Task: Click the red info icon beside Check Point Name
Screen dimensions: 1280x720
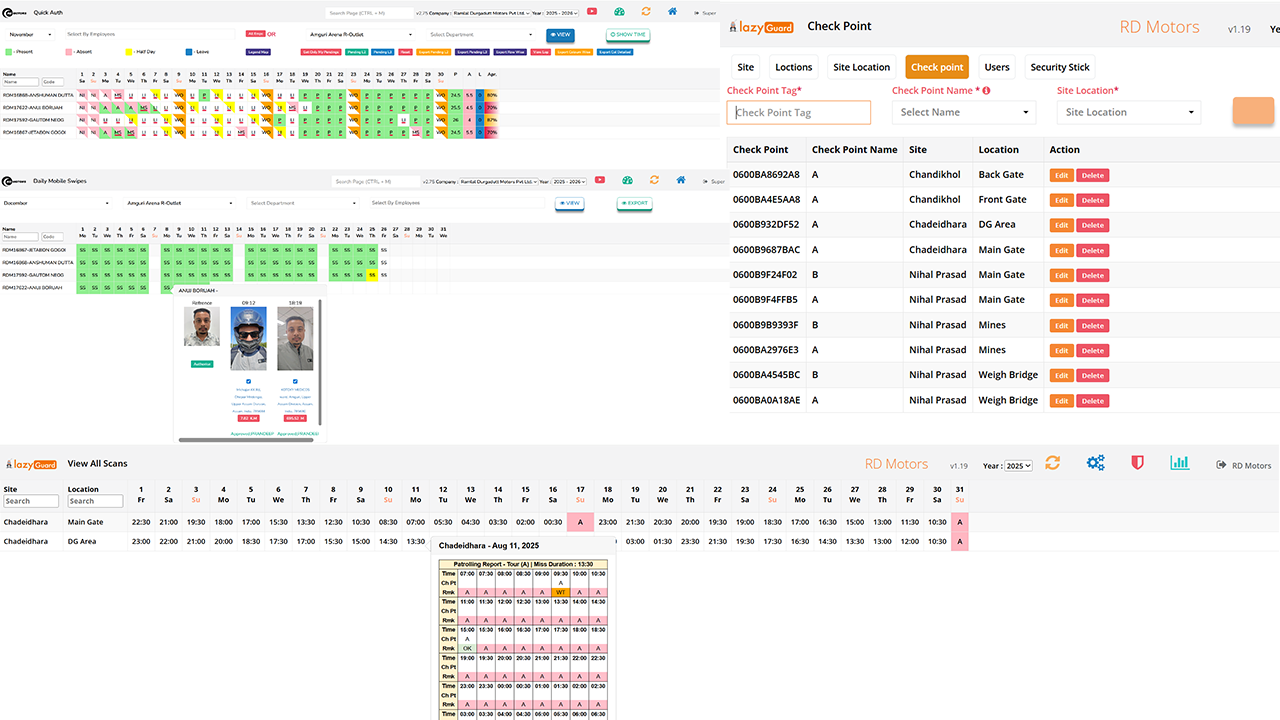Action: (x=986, y=91)
